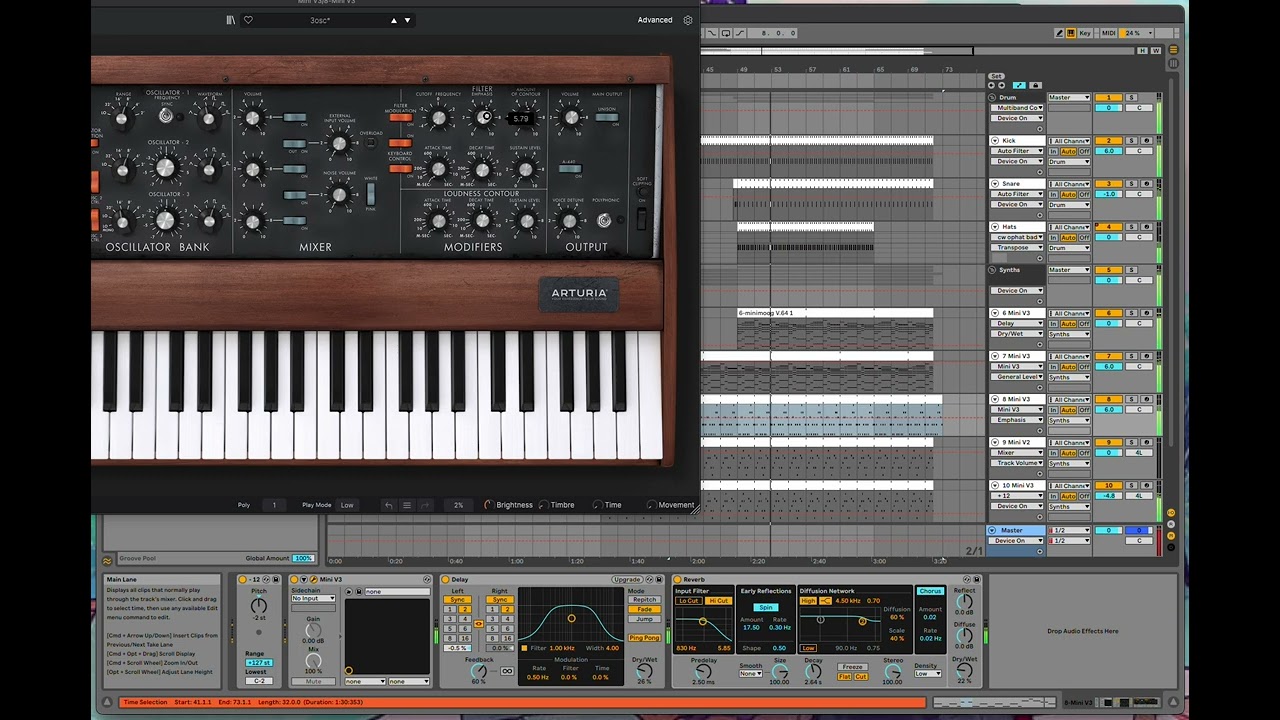Screen dimensions: 1280x720
Task: Select Jump delay mode
Action: (x=644, y=619)
